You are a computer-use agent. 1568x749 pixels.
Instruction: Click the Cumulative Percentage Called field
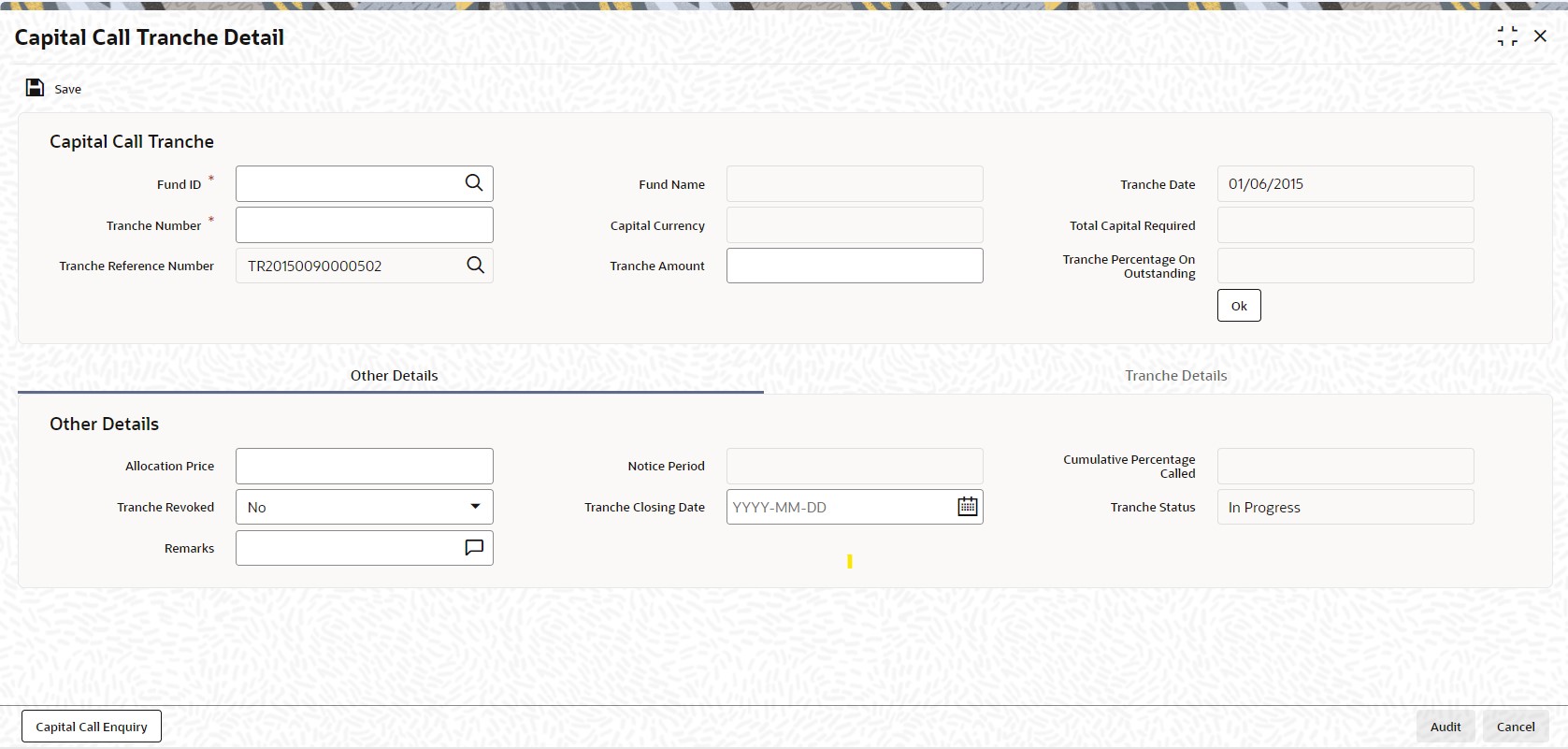click(x=1345, y=466)
